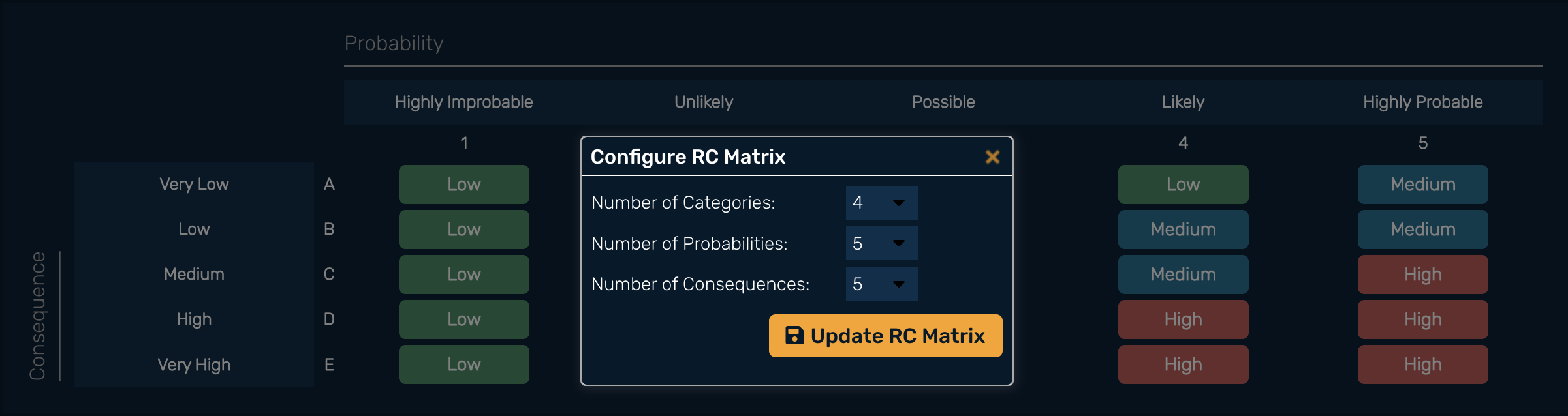Open the Number of Categories dropdown
This screenshot has width=1568, height=416.
pos(881,203)
